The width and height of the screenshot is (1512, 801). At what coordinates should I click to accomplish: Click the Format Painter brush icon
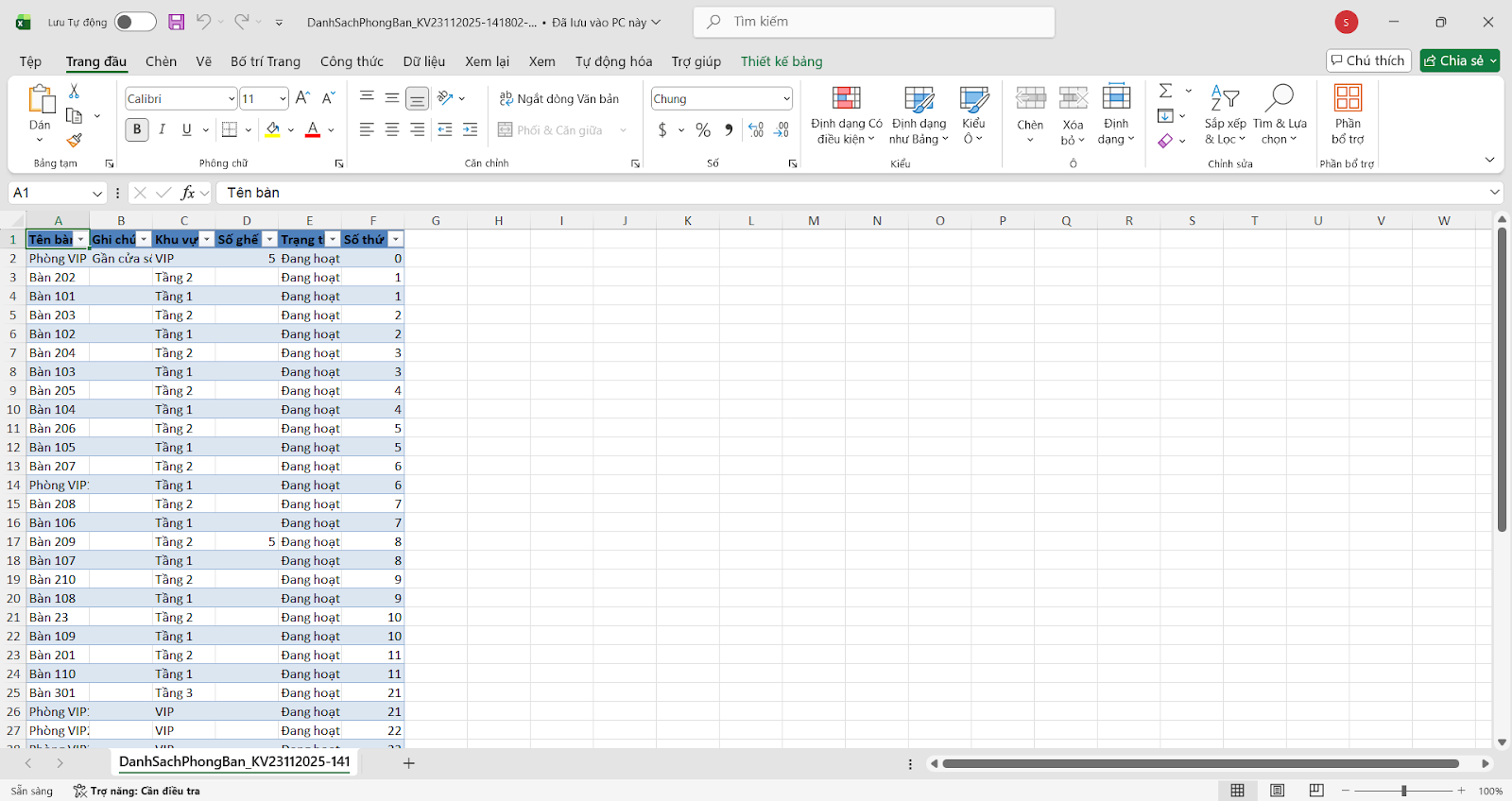pos(75,140)
